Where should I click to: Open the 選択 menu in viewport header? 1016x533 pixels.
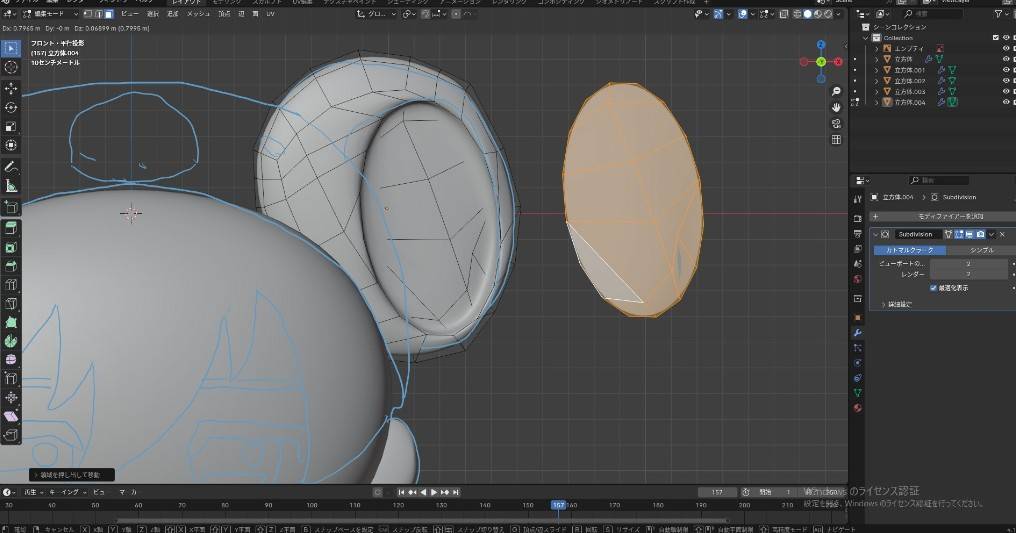(153, 14)
